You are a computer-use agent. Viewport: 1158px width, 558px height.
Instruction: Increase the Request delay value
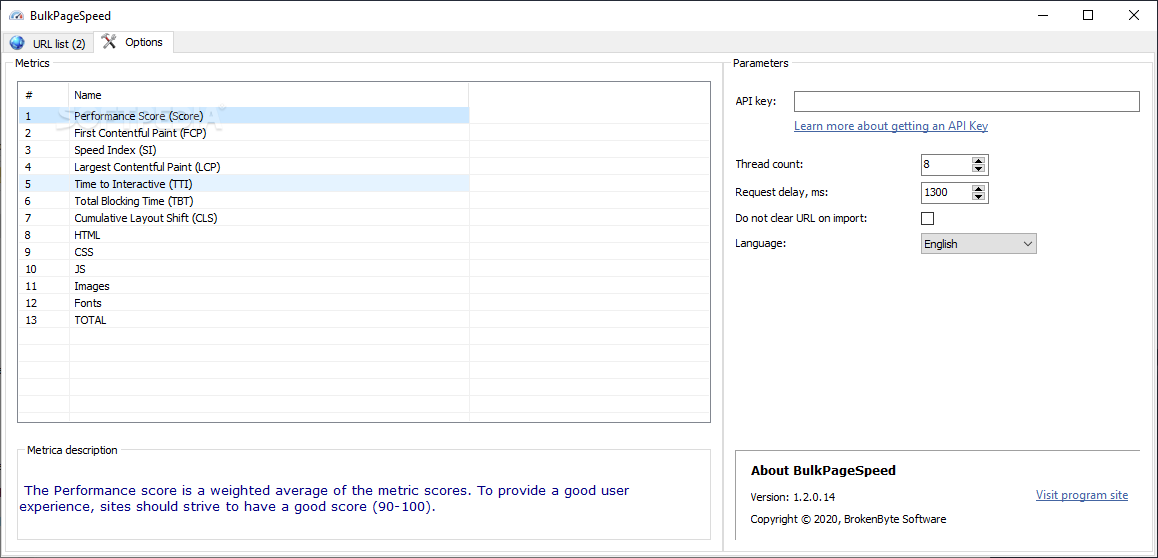click(979, 189)
